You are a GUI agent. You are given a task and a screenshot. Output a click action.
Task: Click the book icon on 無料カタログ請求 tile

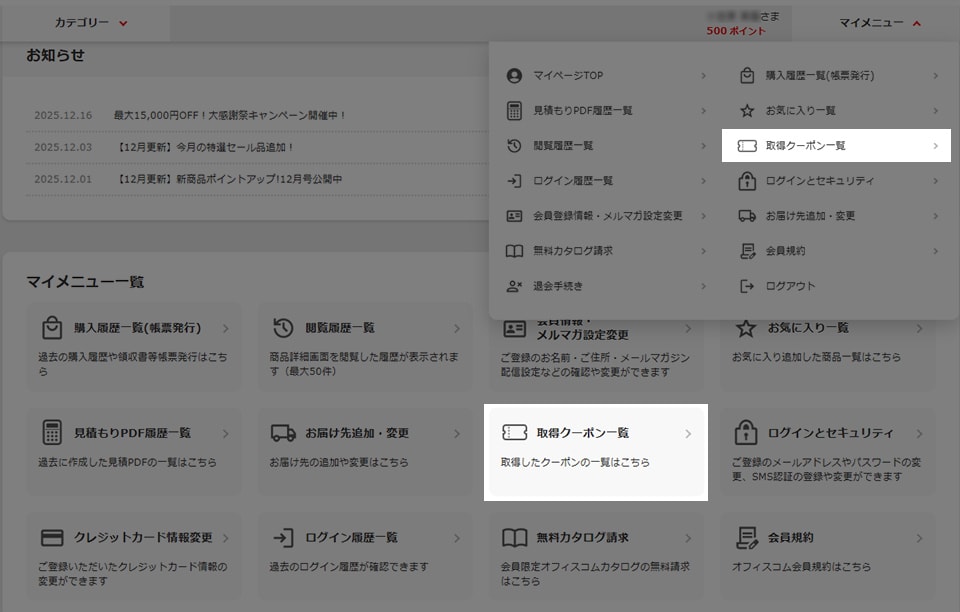point(512,536)
